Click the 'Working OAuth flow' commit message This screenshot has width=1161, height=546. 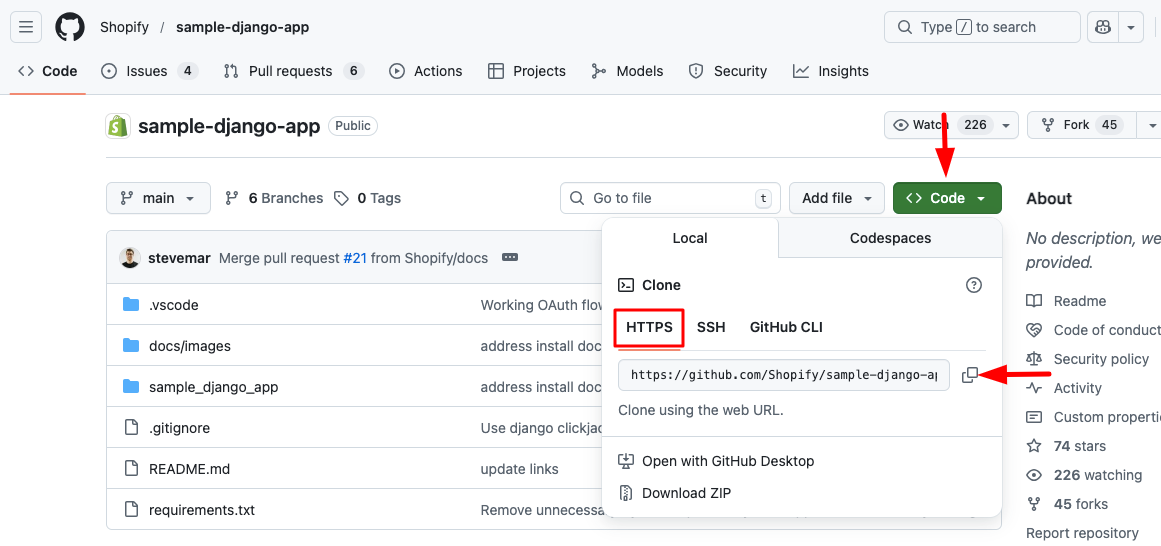click(x=541, y=304)
